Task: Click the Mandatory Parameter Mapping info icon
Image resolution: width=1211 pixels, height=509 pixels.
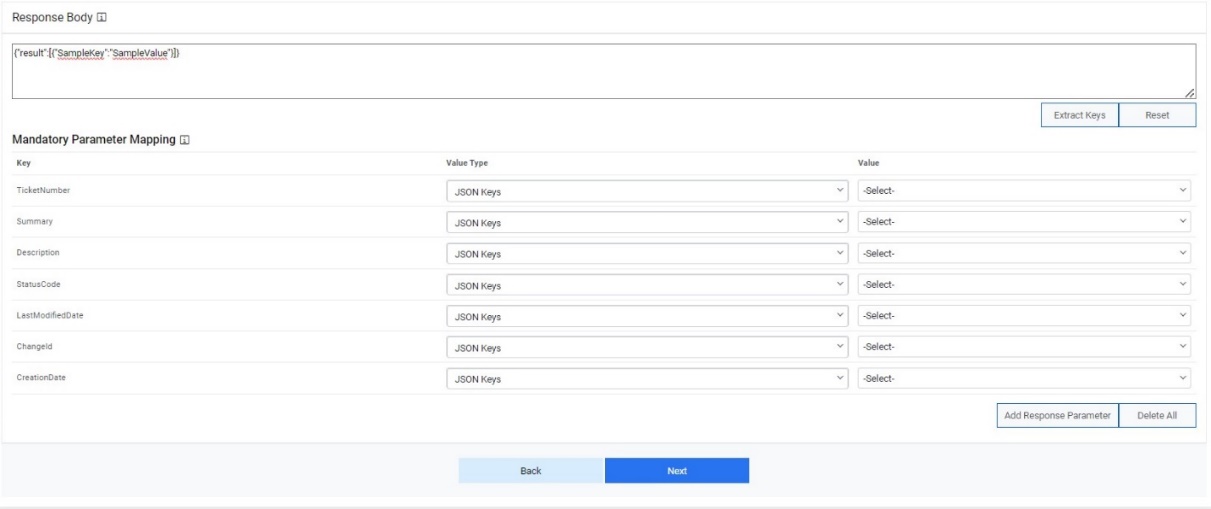Action: click(183, 139)
